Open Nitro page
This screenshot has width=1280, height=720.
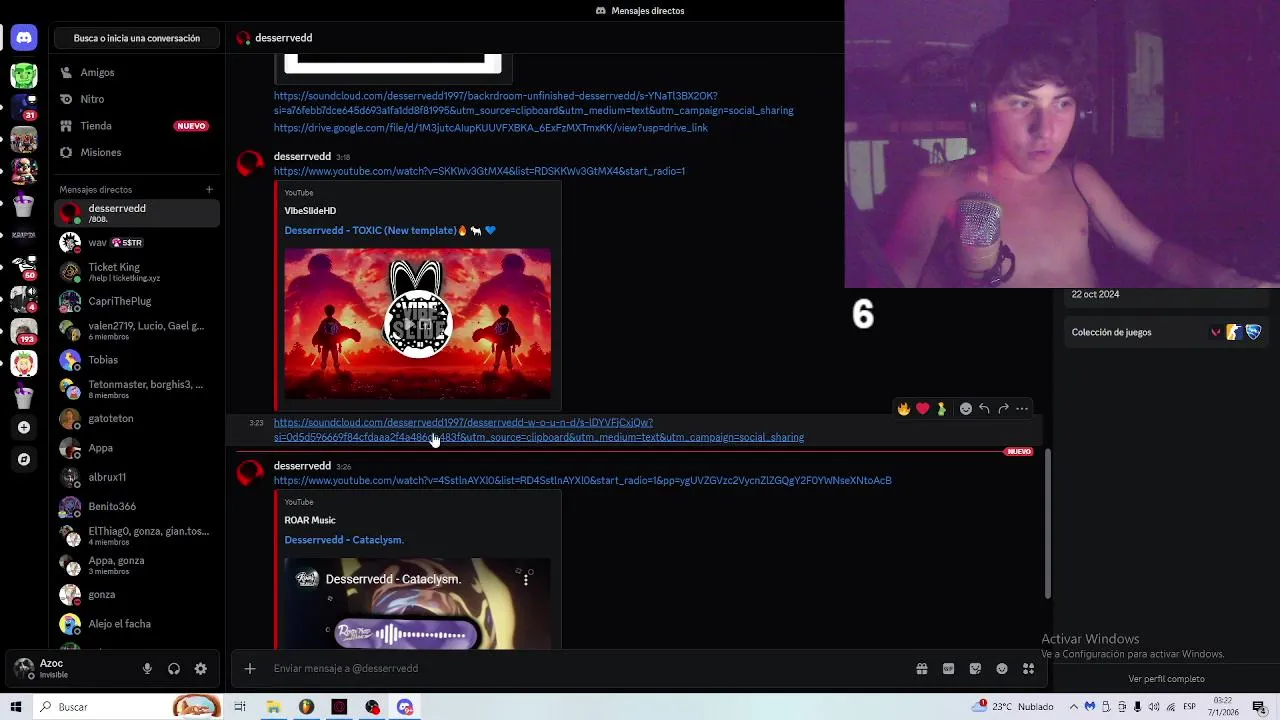137,99
